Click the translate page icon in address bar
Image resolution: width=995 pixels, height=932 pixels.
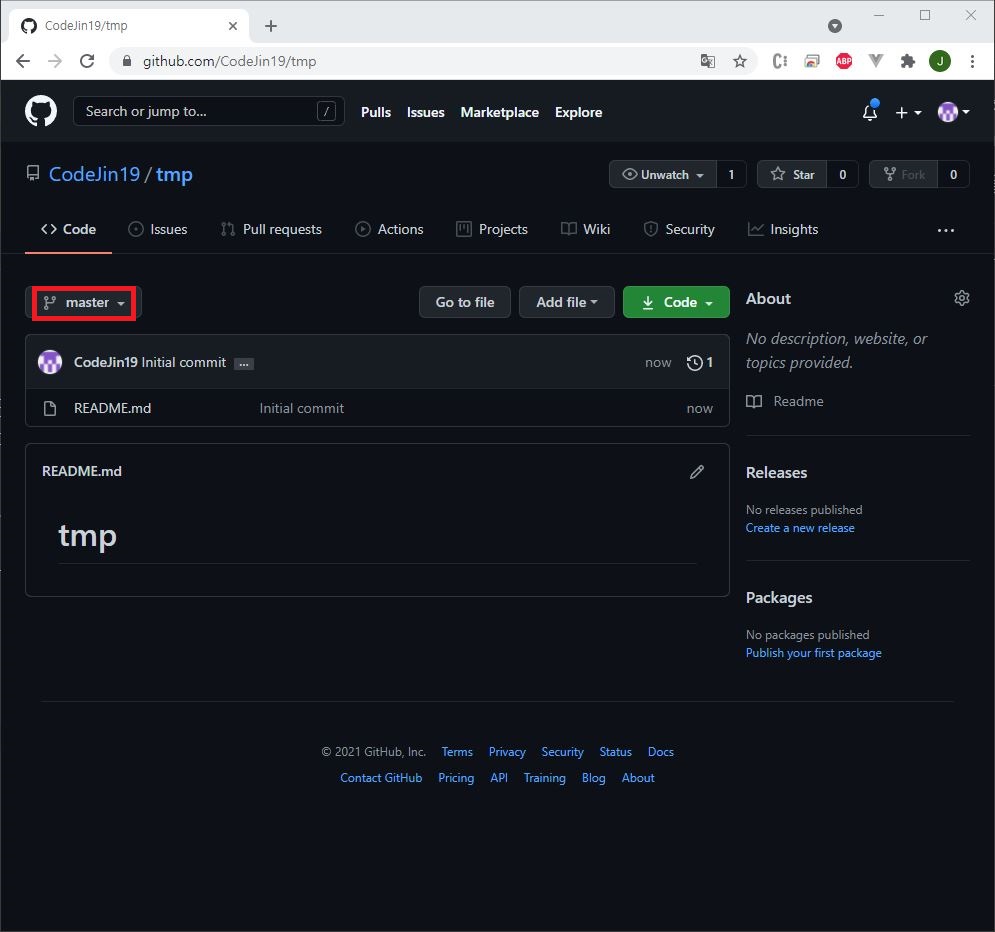point(708,61)
